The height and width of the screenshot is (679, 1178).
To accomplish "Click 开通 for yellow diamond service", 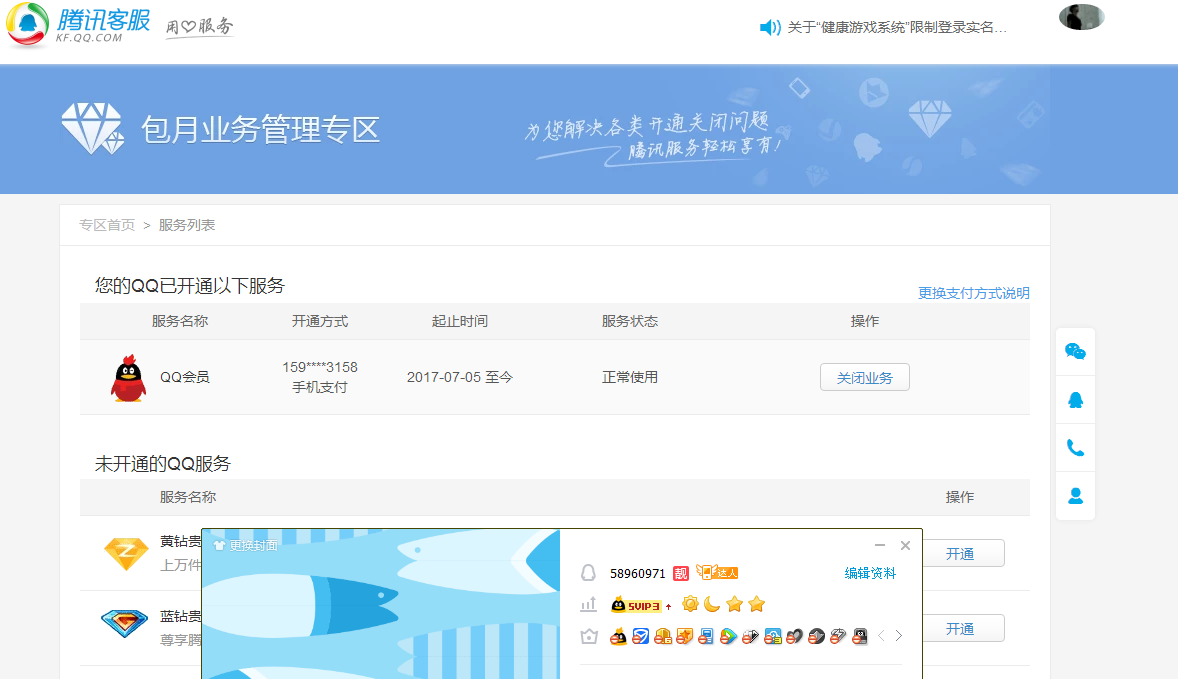I will point(960,554).
